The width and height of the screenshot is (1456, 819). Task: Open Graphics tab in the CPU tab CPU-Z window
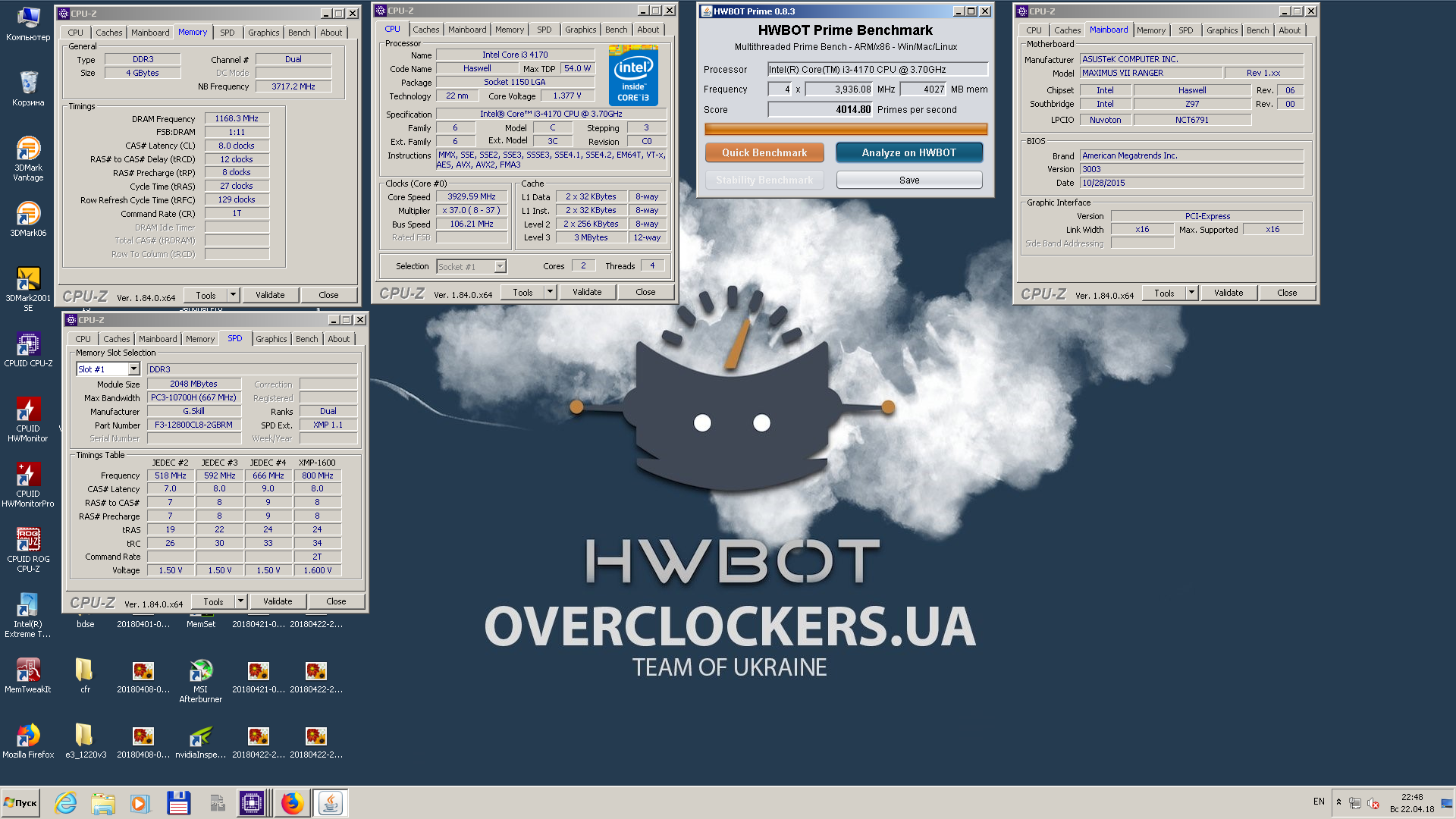point(580,30)
